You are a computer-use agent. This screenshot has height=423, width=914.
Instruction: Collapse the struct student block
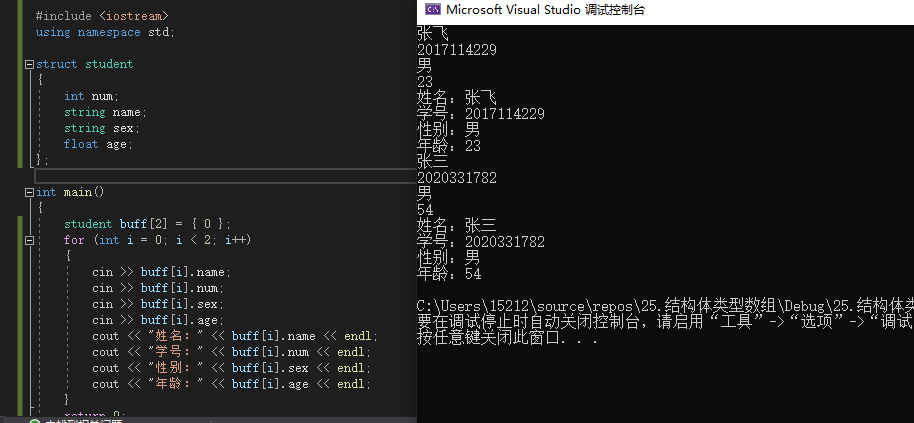click(x=29, y=65)
